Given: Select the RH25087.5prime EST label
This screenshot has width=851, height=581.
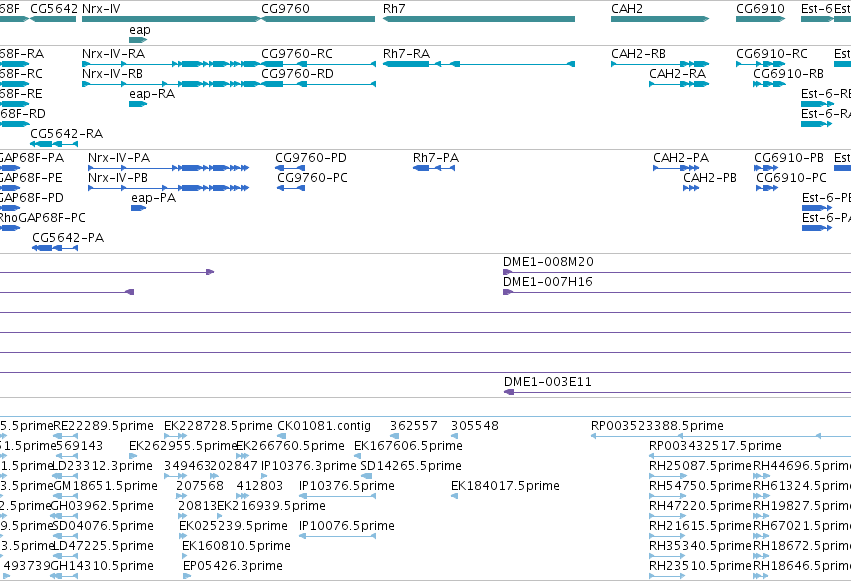Looking at the screenshot, I should pyautogui.click(x=700, y=466).
